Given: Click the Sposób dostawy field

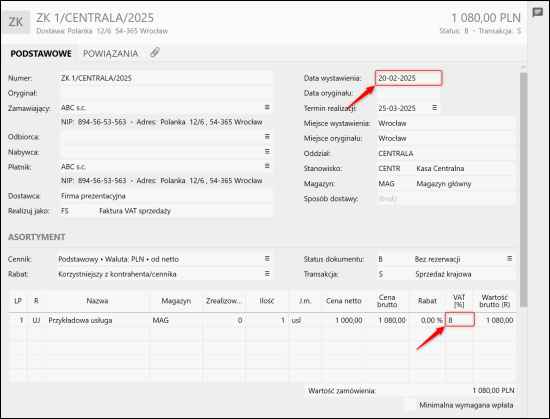Looking at the screenshot, I should click(446, 198).
